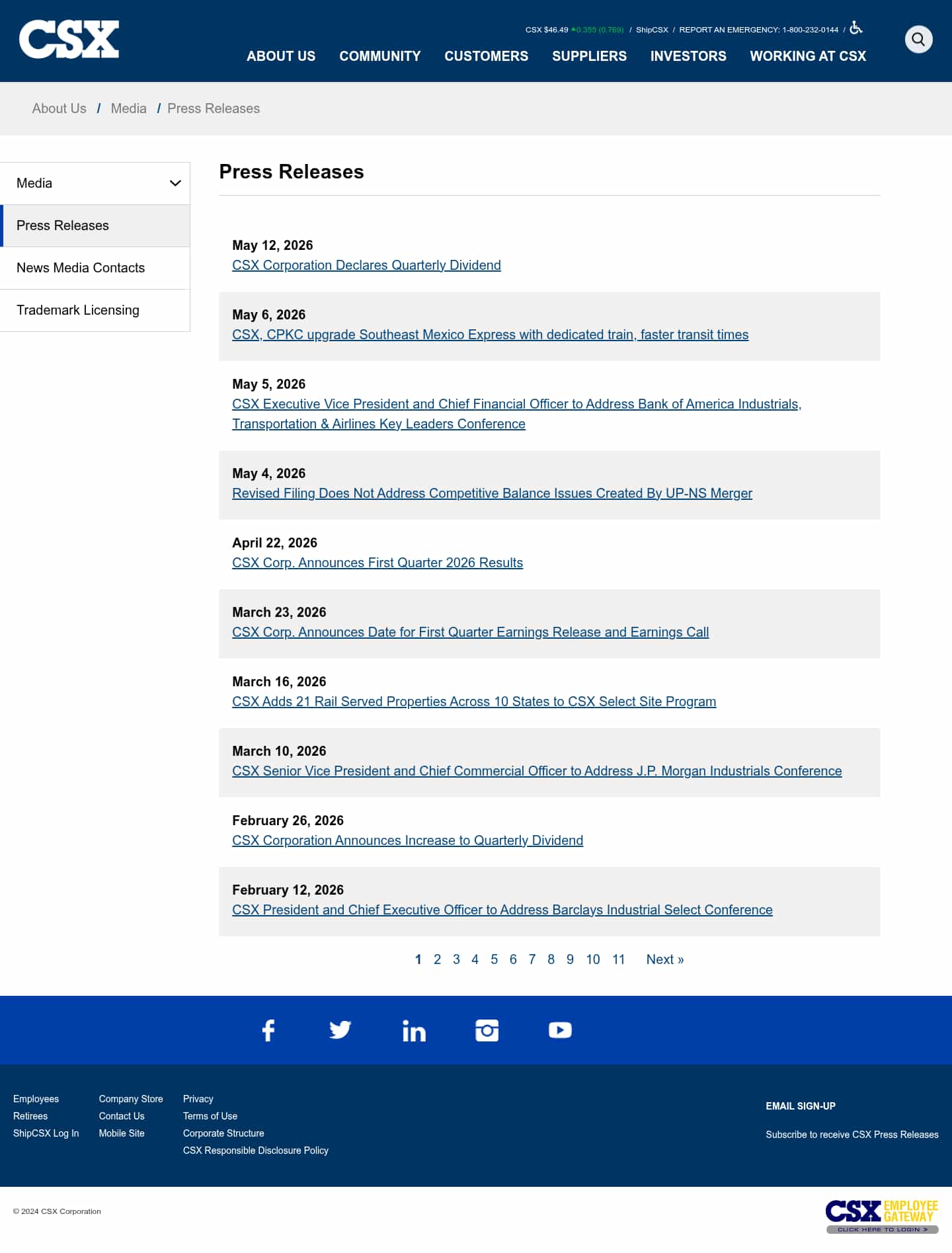The width and height of the screenshot is (952, 1253).
Task: Click Retirees footer link
Action: point(30,1116)
